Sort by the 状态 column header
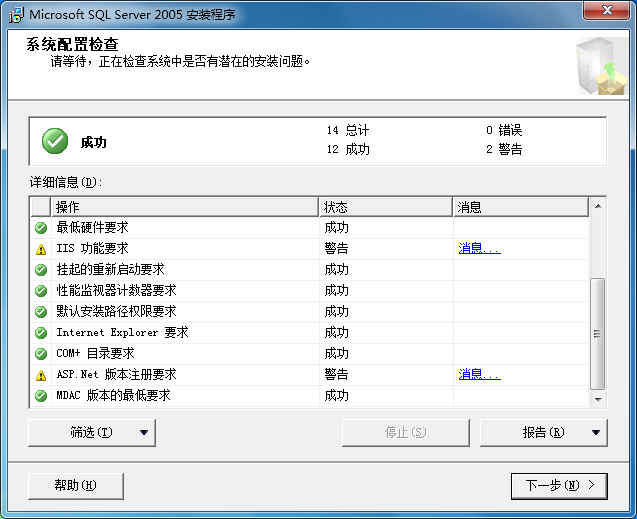 pos(386,207)
